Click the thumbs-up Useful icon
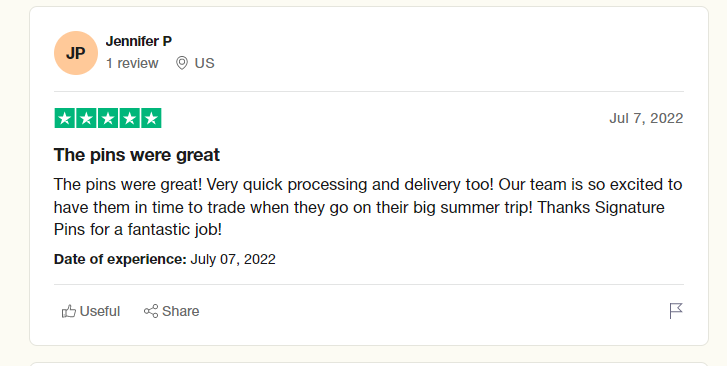This screenshot has width=727, height=366. [69, 311]
